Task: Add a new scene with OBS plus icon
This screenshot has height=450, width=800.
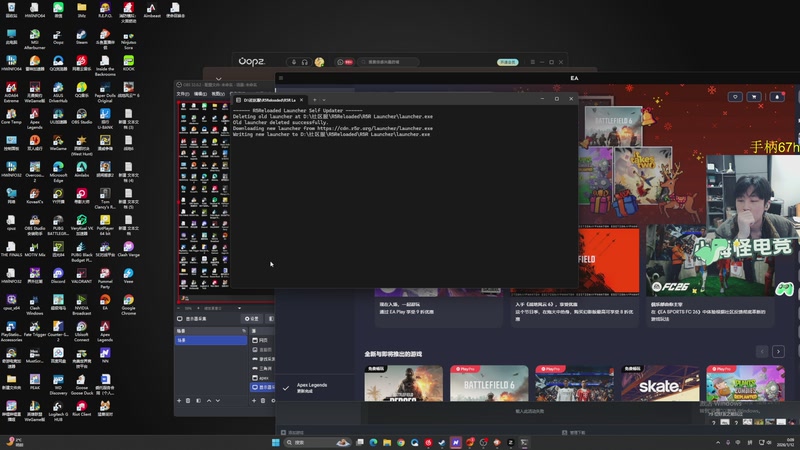Action: pyautogui.click(x=179, y=401)
